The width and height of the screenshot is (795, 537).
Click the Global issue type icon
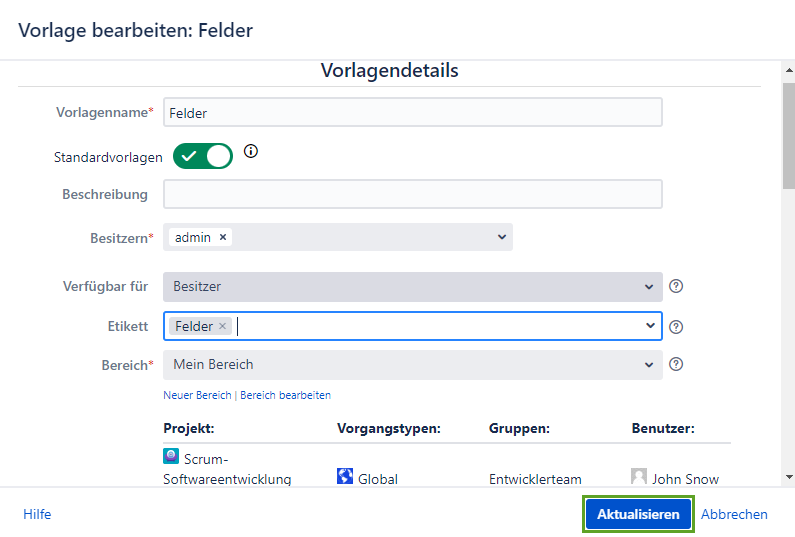click(345, 476)
